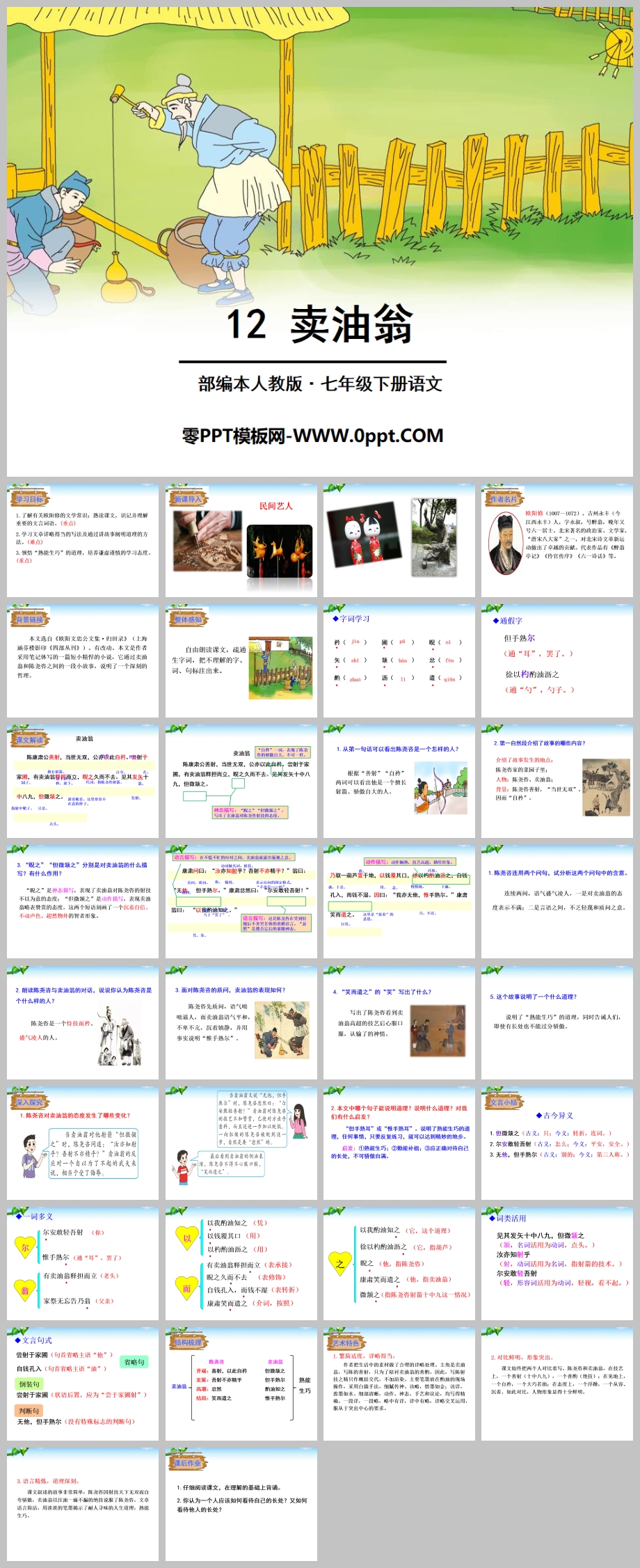The width and height of the screenshot is (640, 1568).
Task: Select the 动作描写 annotated text slide
Action: click(x=399, y=901)
